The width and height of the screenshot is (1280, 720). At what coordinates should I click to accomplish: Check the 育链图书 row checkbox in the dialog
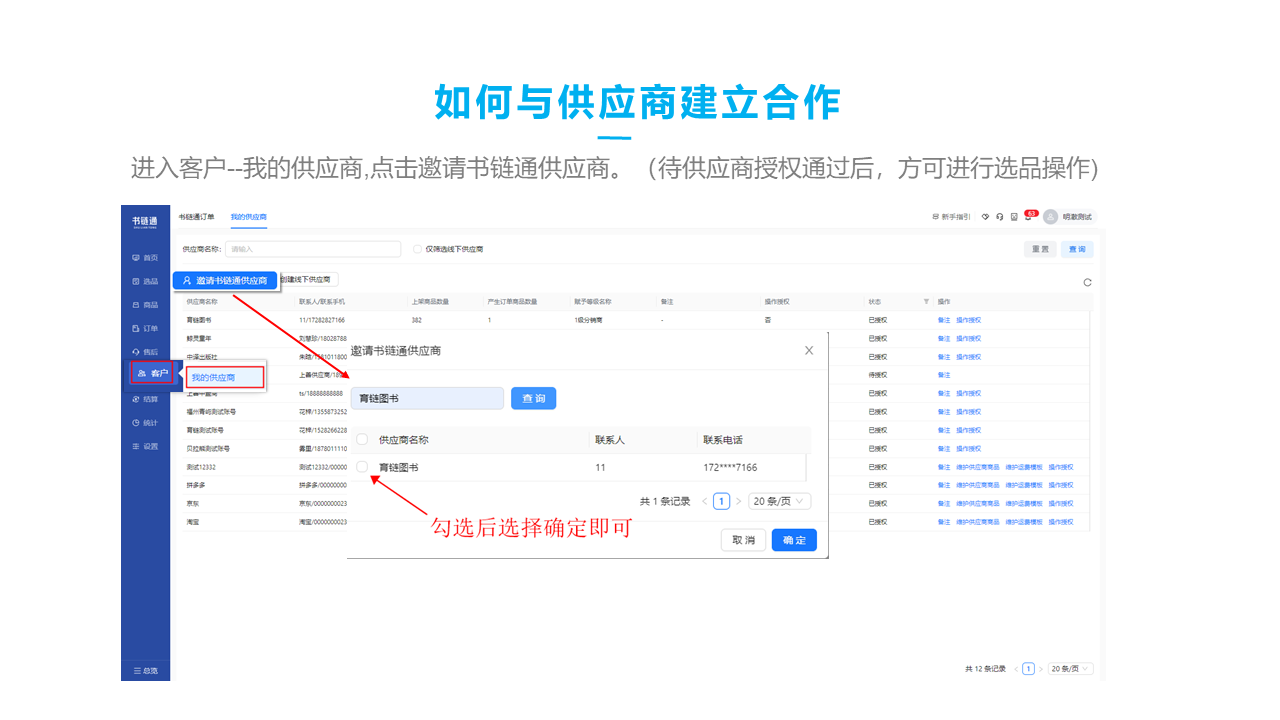pos(362,467)
